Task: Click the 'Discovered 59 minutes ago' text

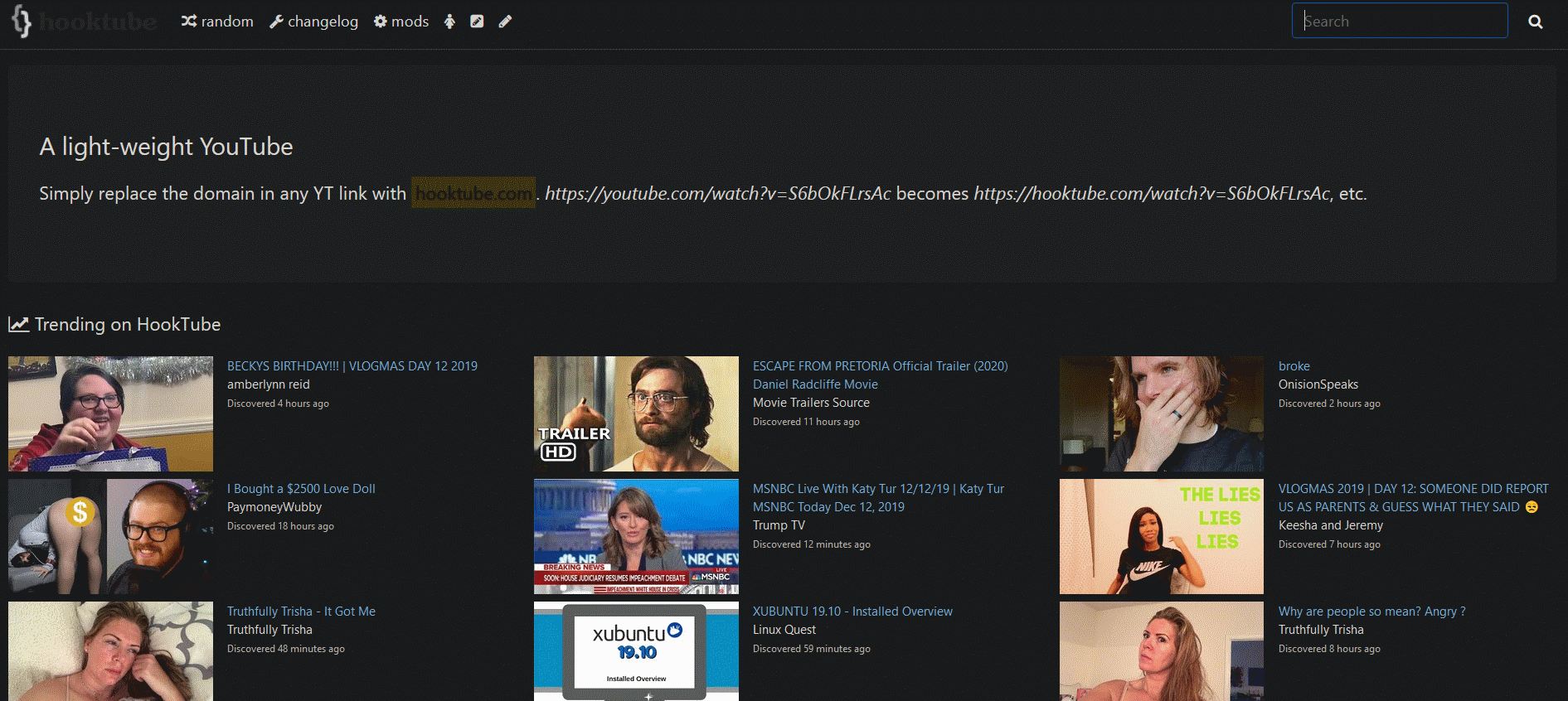Action: tap(812, 649)
